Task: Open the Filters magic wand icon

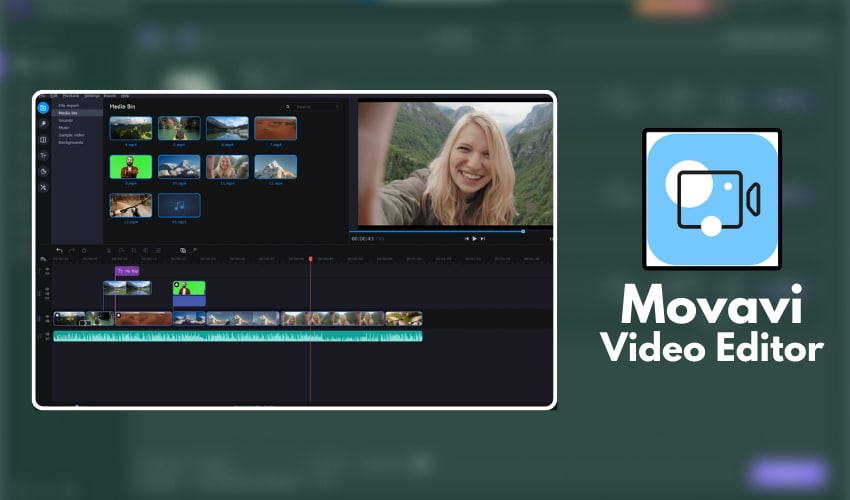Action: click(x=43, y=124)
